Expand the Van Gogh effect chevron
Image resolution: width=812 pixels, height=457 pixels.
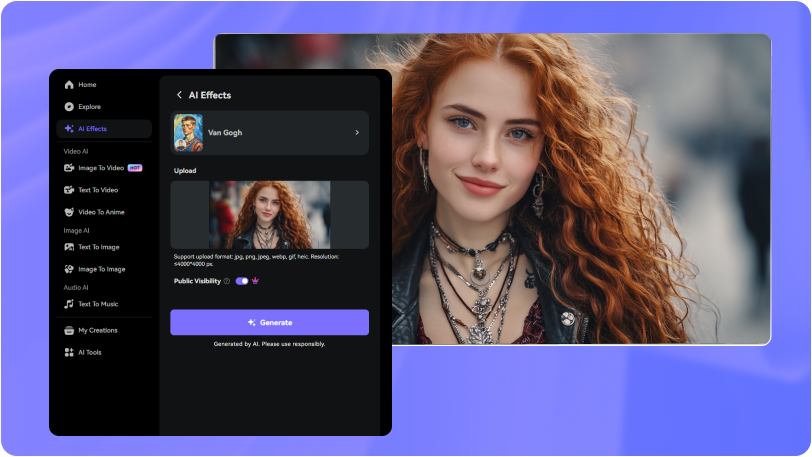(357, 133)
